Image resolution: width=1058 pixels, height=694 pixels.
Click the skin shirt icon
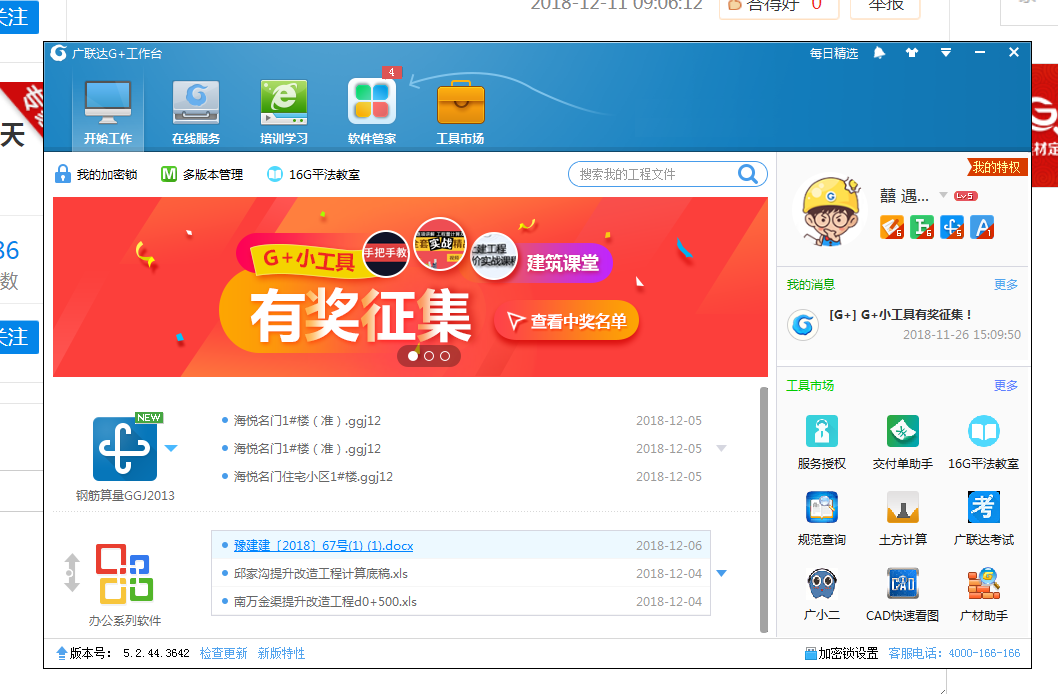(x=912, y=53)
